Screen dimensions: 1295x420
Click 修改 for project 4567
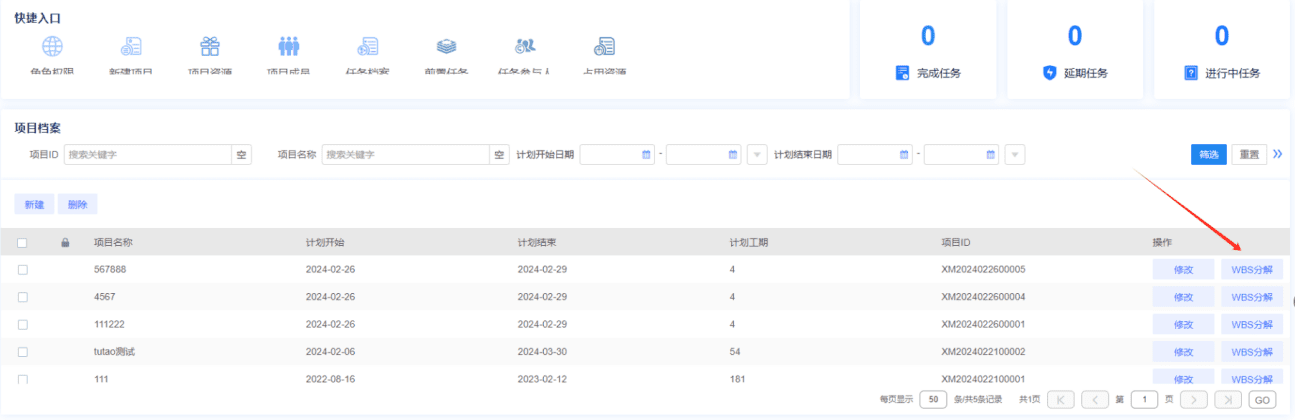[x=1184, y=297]
